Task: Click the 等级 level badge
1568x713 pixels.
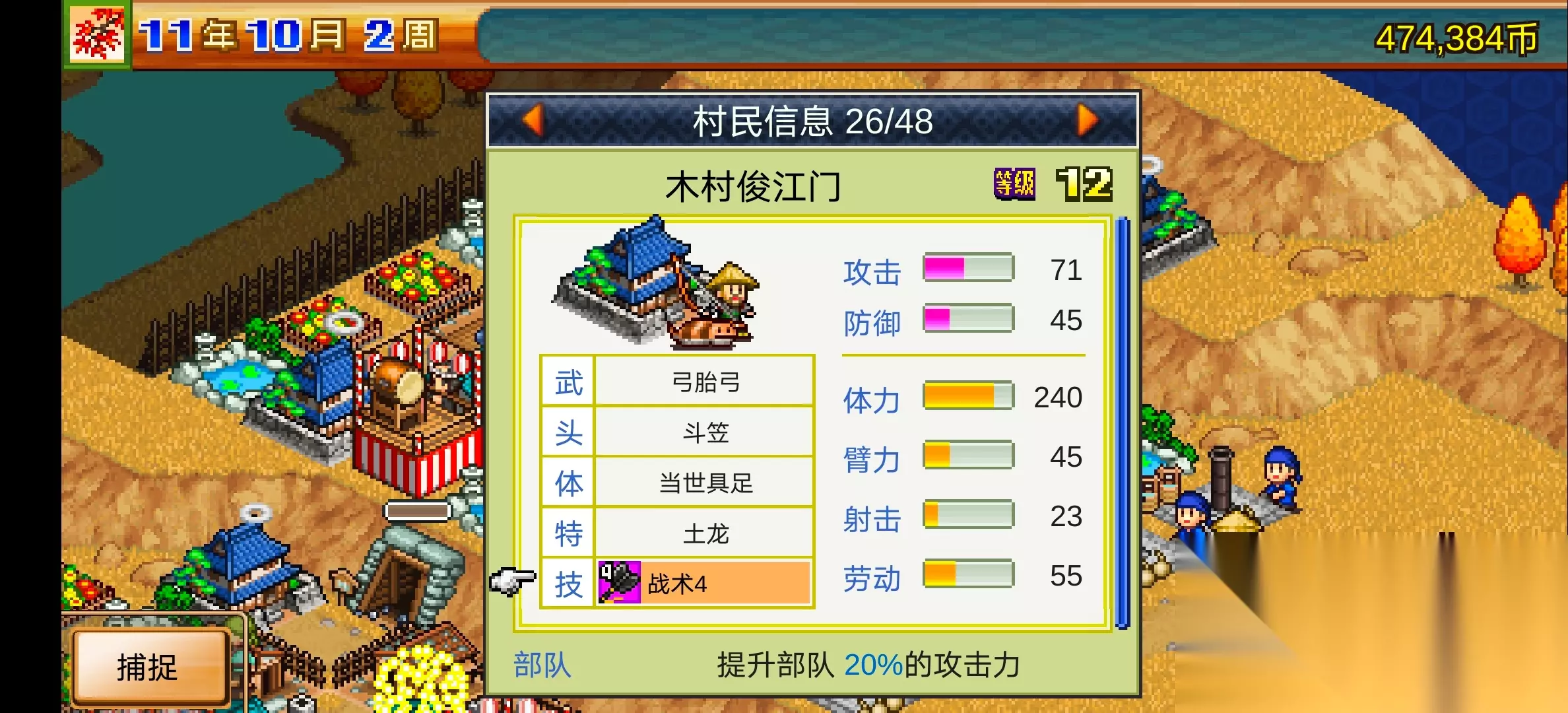Action: click(1014, 184)
